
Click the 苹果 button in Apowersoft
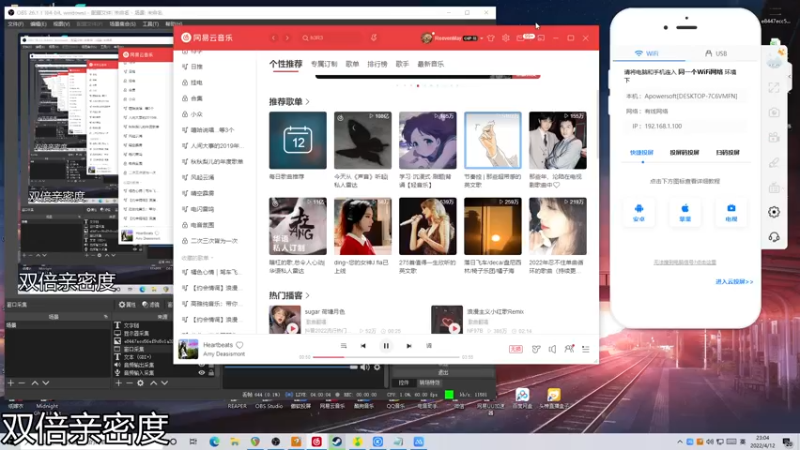[685, 213]
